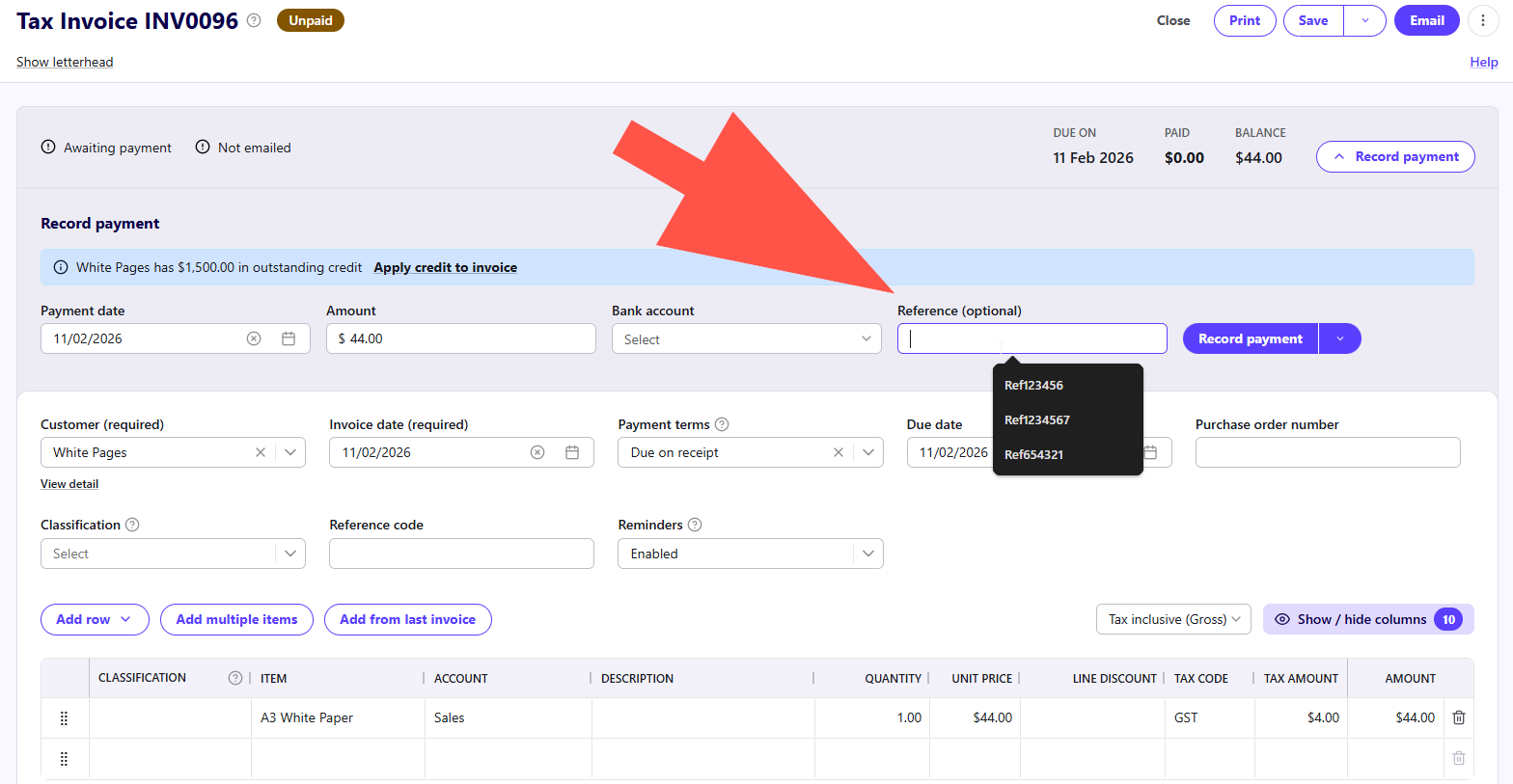Viewport: 1513px width, 784px height.
Task: Save the invoice
Action: pyautogui.click(x=1313, y=20)
